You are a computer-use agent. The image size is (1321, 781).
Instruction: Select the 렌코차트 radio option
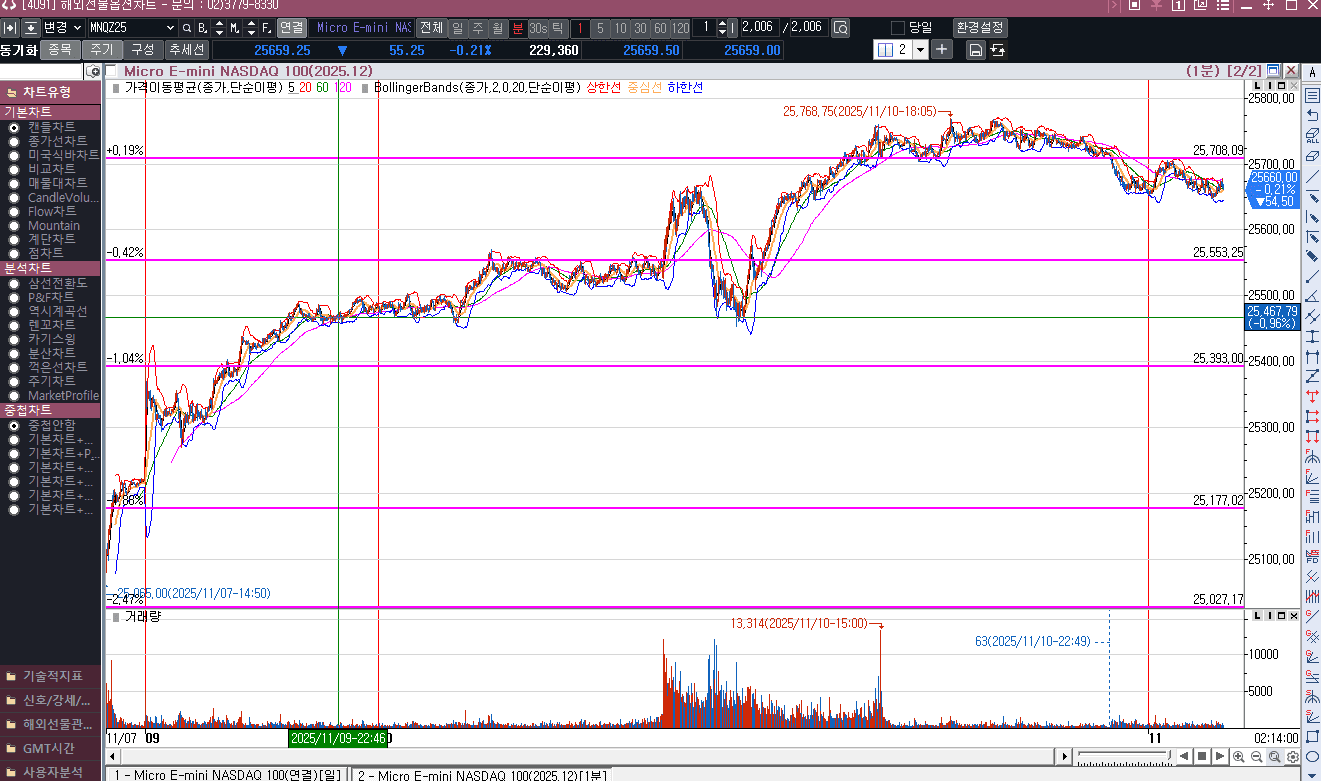click(x=14, y=325)
